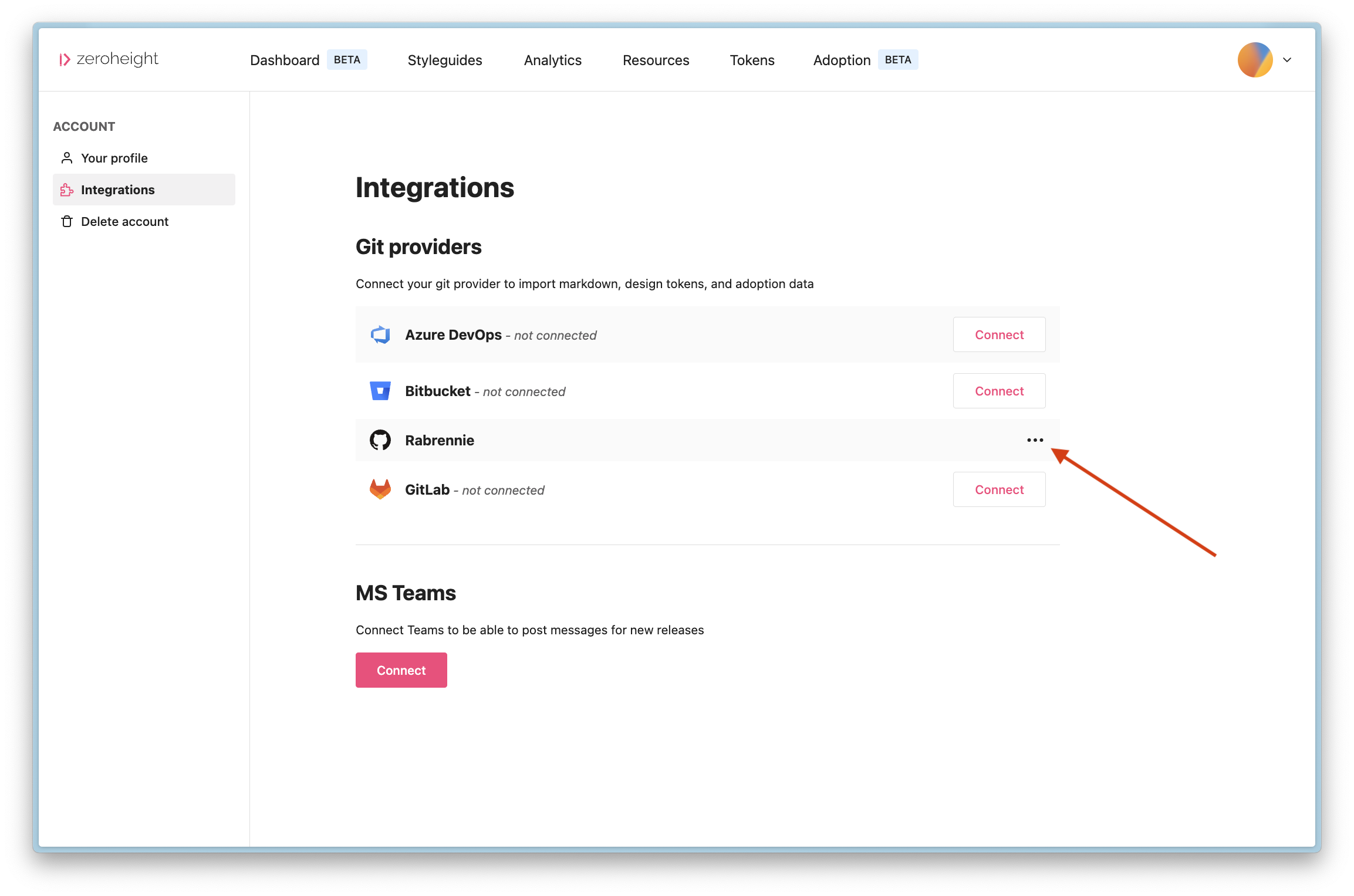Click the Azure DevOps logo icon
1354x896 pixels.
click(x=380, y=334)
